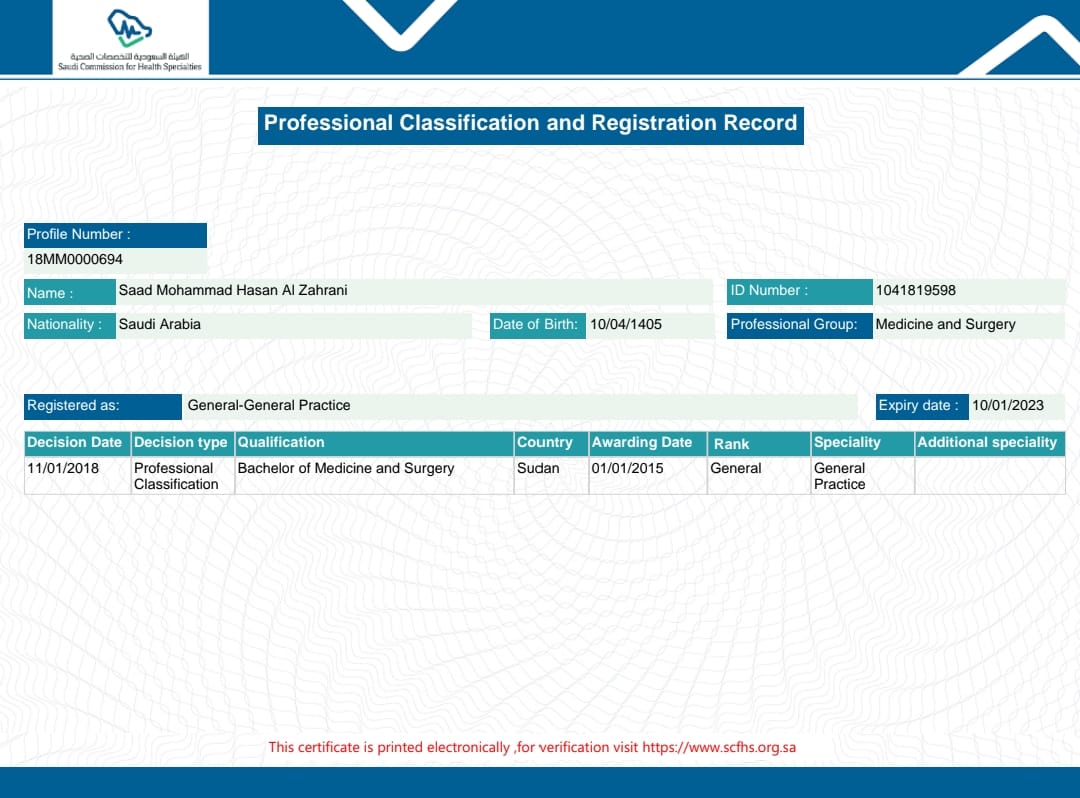Click the Rank column header

(731, 444)
